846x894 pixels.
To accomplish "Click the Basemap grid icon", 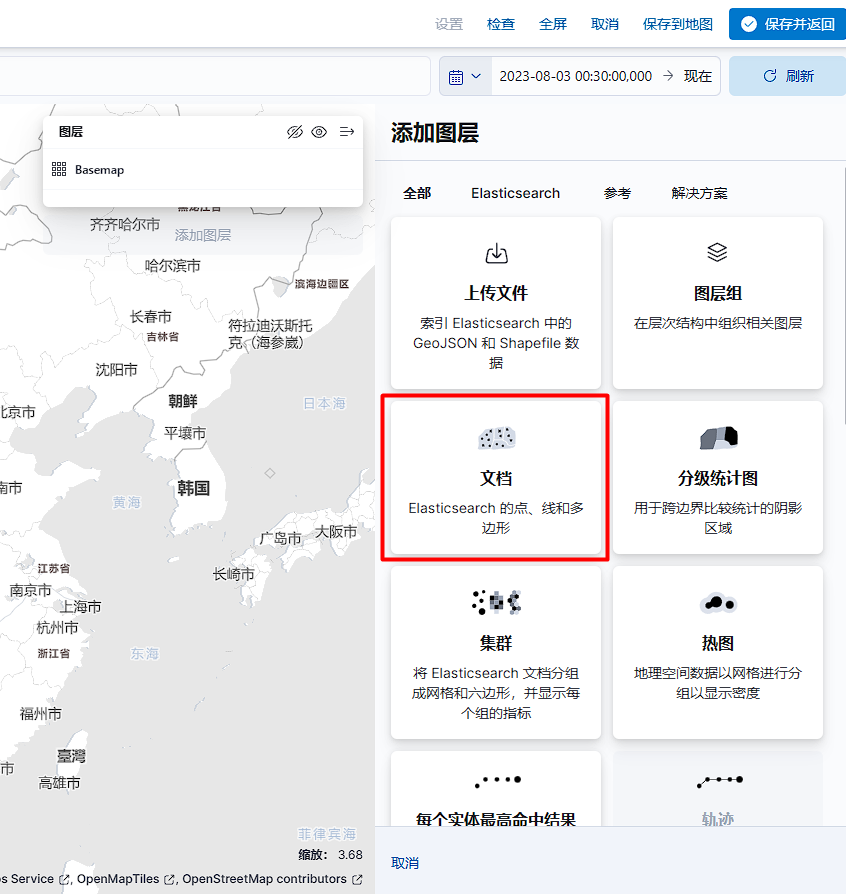I will click(59, 170).
